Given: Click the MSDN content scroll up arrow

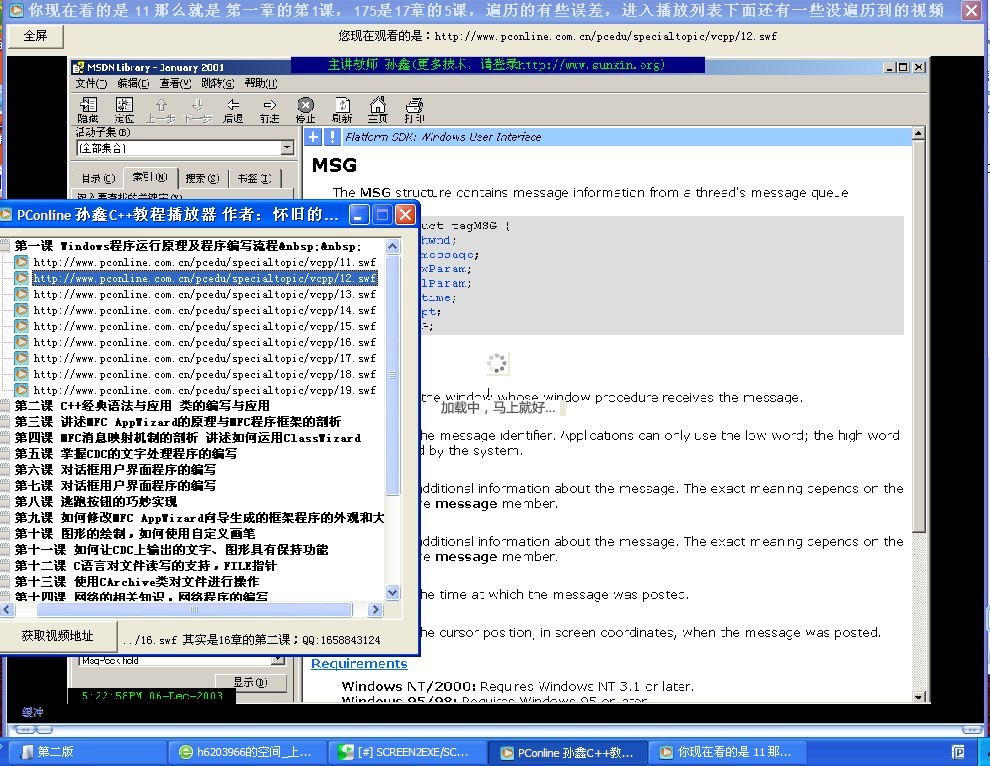Looking at the screenshot, I should tap(919, 133).
